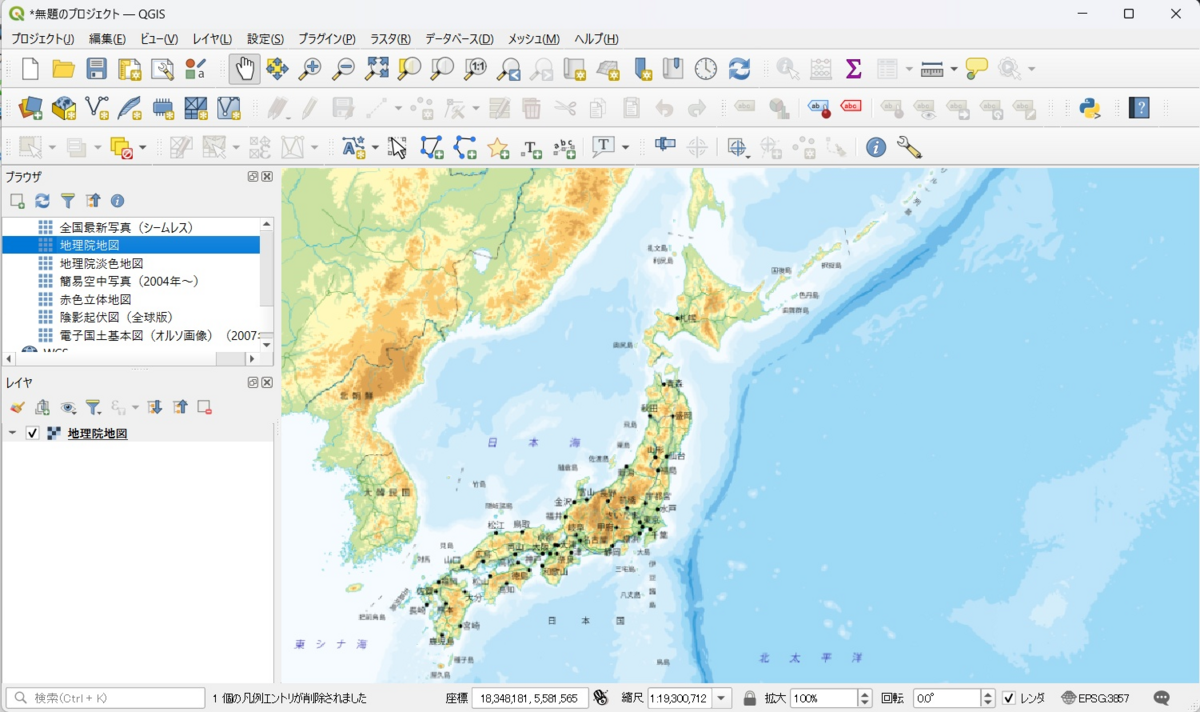Open project using the folder icon

coord(64,69)
